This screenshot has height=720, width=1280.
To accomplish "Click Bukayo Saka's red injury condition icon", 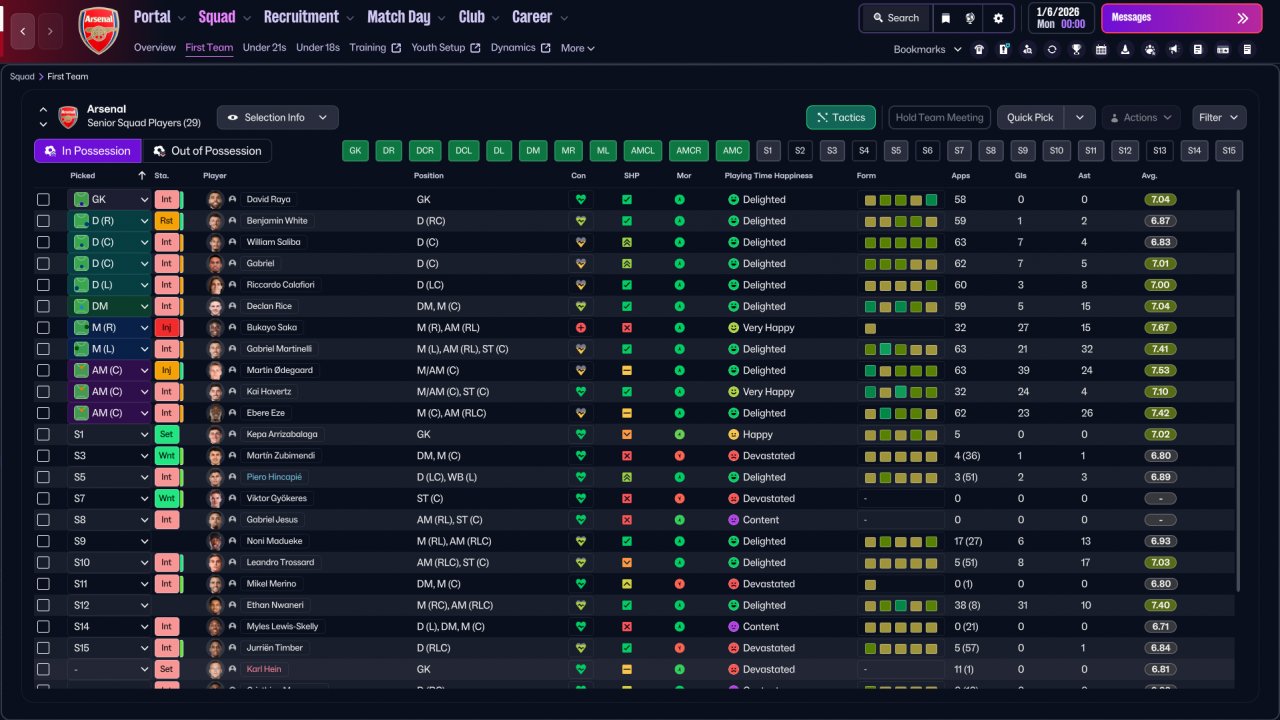I will (x=579, y=328).
